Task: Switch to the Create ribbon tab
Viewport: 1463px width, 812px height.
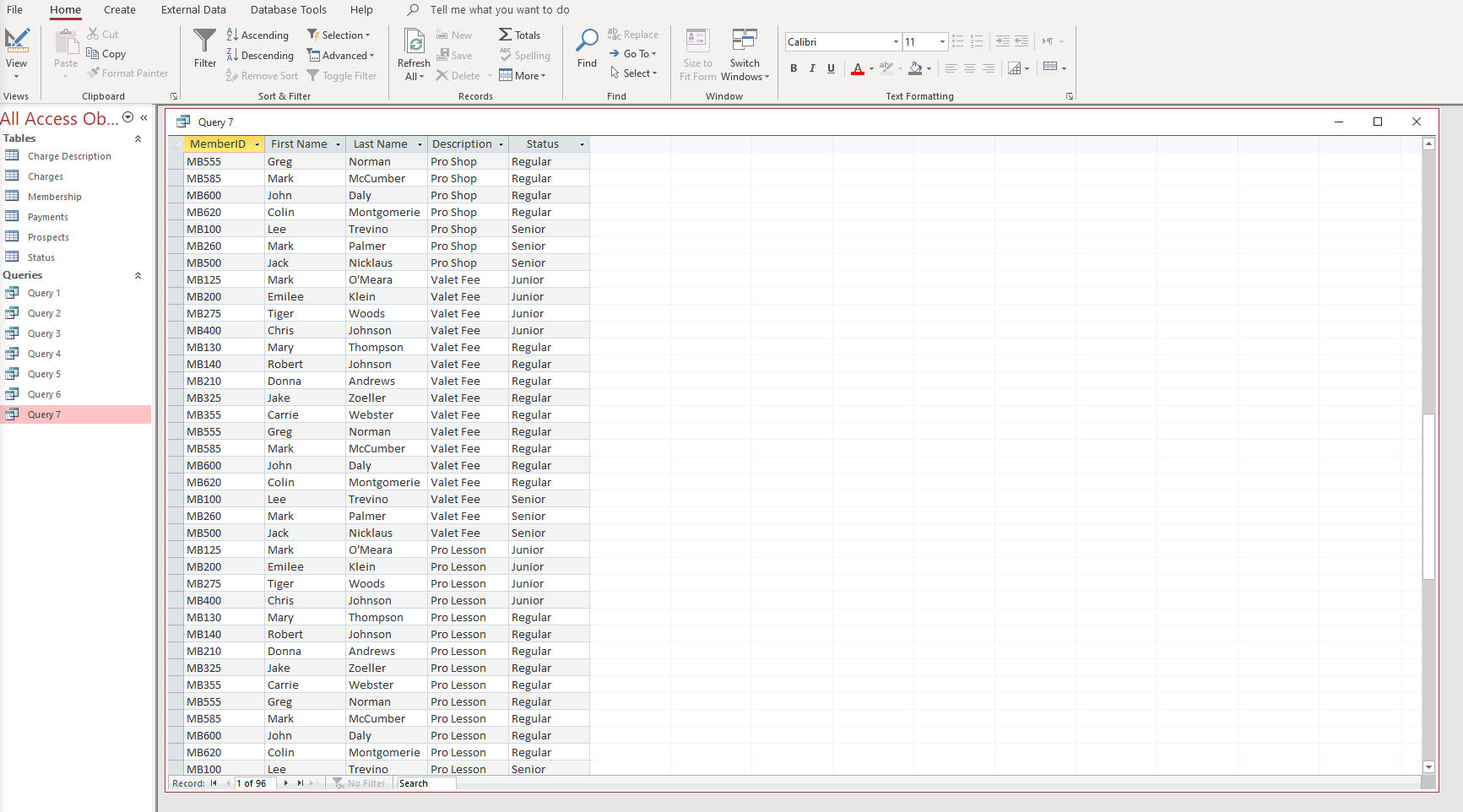Action: point(120,10)
